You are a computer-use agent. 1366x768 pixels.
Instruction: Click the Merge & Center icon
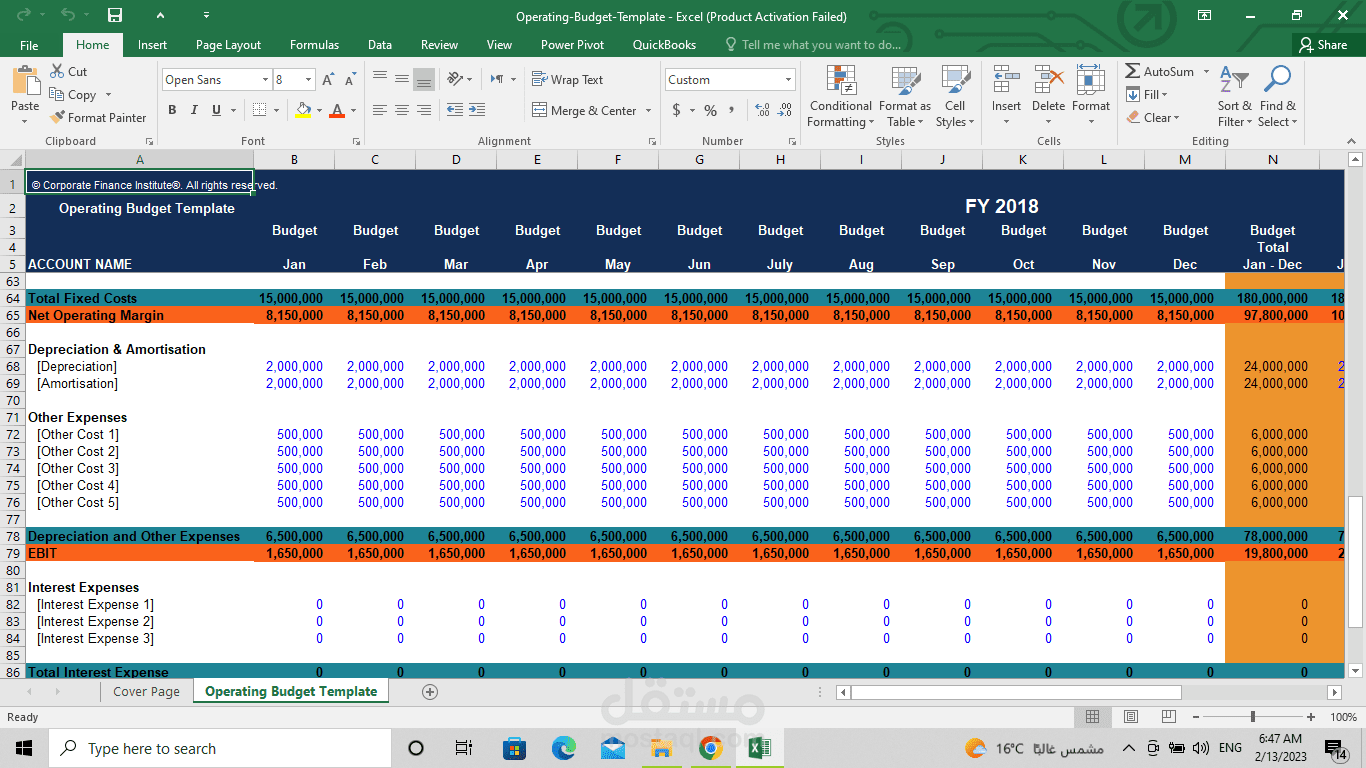point(539,111)
